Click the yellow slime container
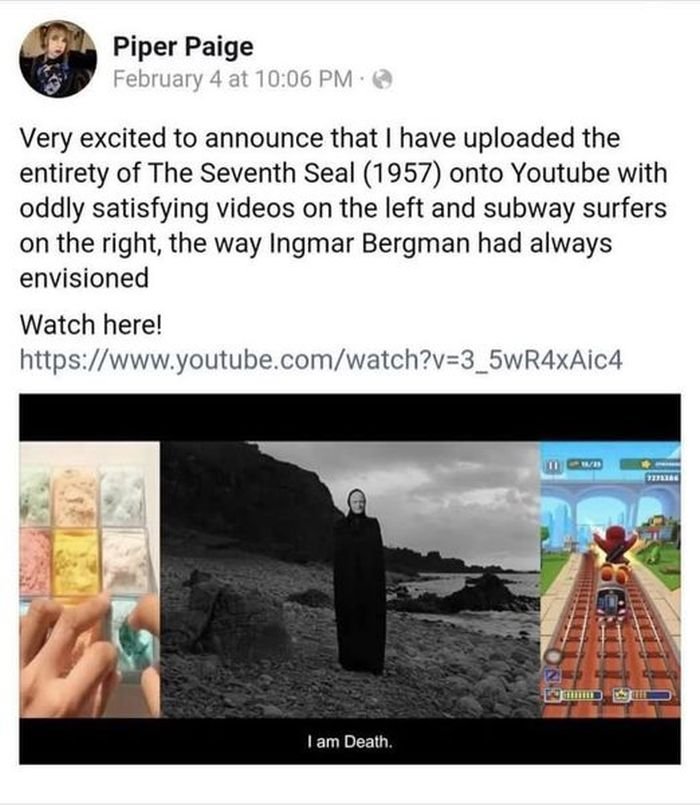Image resolution: width=700 pixels, height=805 pixels. 76,563
